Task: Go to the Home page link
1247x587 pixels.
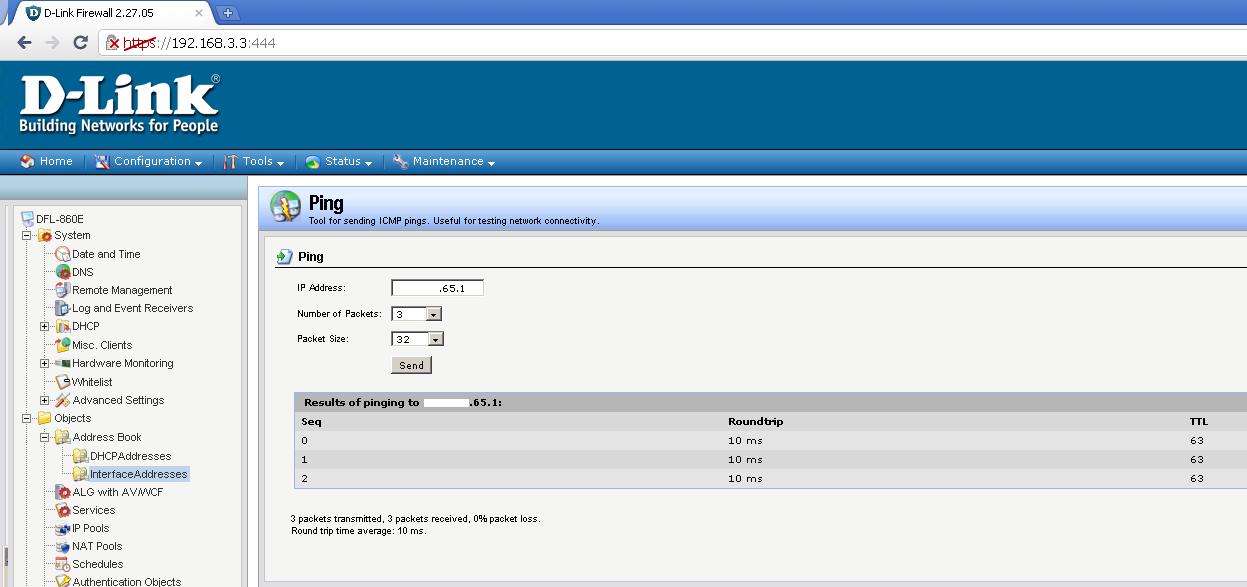Action: pyautogui.click(x=47, y=162)
